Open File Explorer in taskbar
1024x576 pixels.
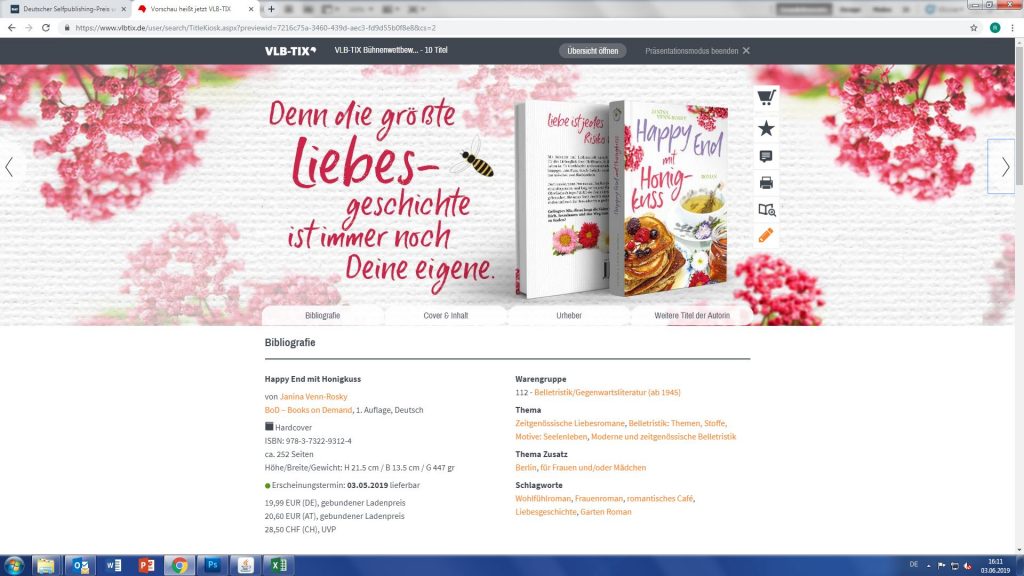coord(46,566)
